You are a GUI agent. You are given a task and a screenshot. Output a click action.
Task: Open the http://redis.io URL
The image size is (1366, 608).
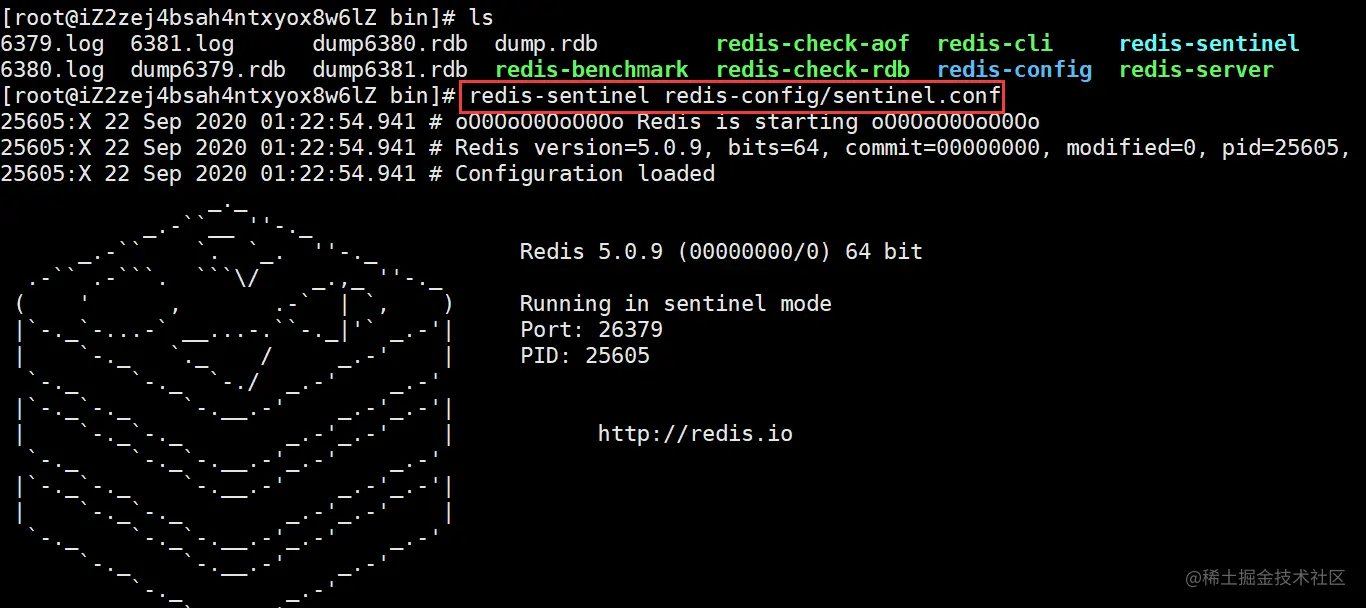tap(695, 434)
